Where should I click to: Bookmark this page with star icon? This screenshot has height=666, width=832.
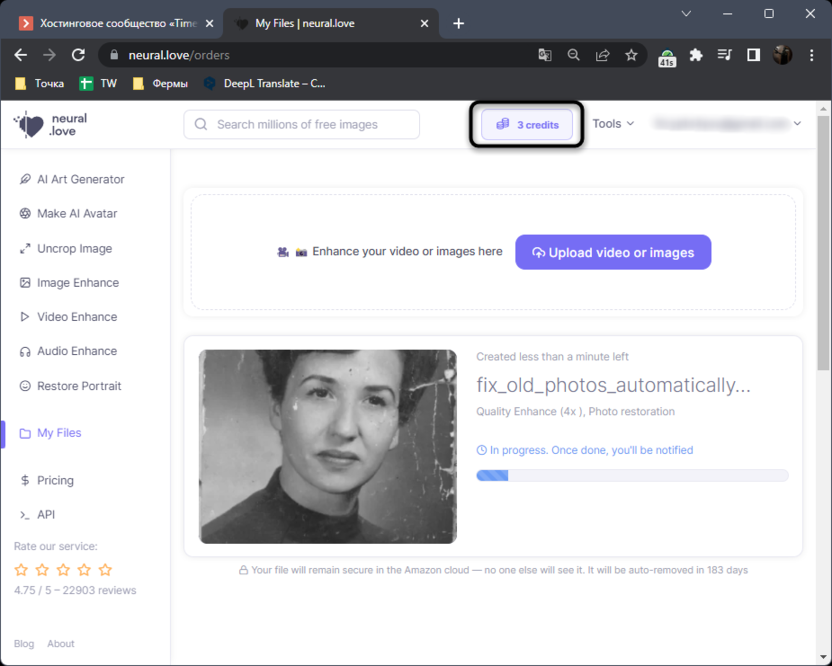click(x=631, y=55)
